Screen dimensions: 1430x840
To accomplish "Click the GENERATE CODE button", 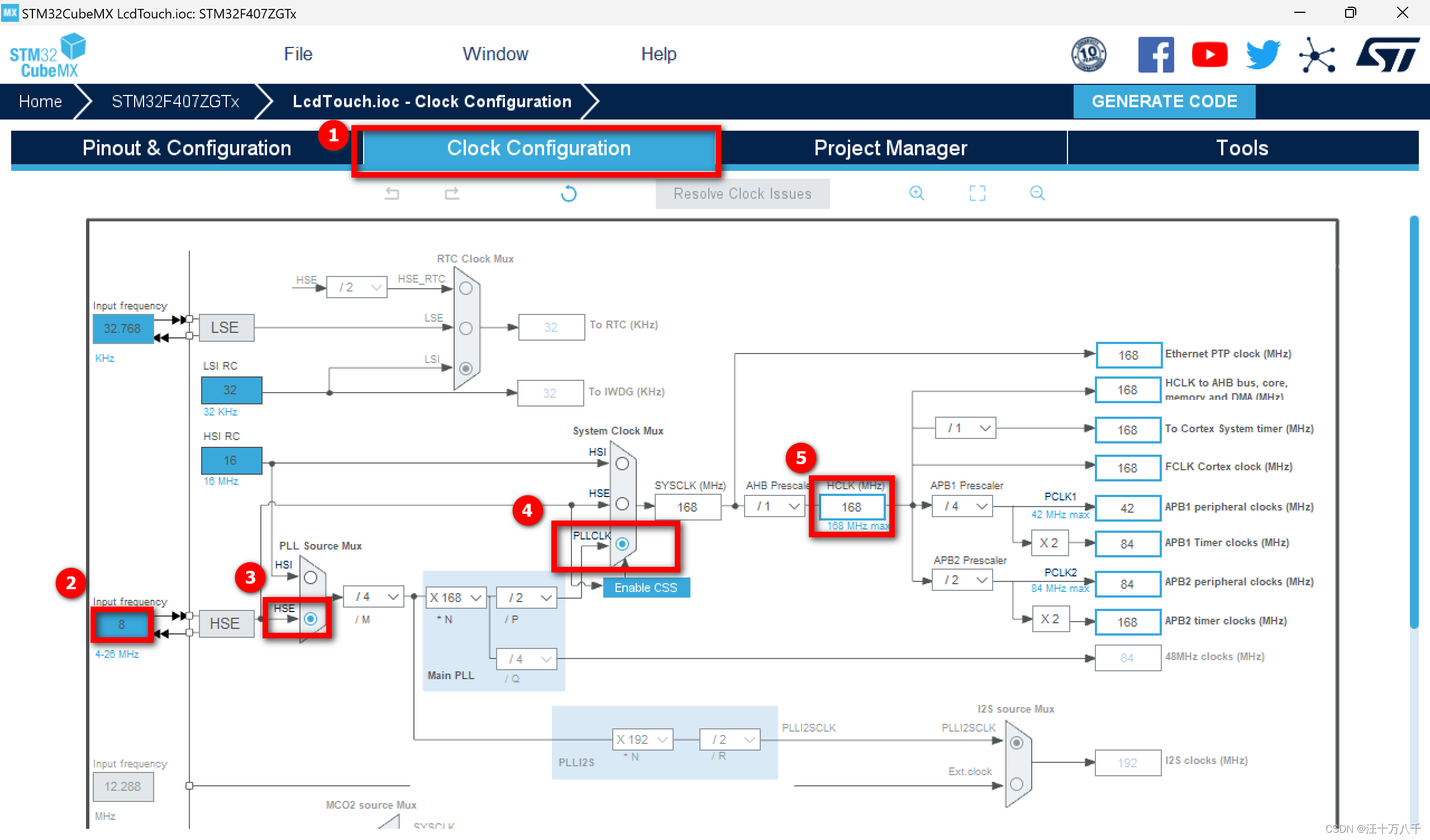I will point(1164,101).
